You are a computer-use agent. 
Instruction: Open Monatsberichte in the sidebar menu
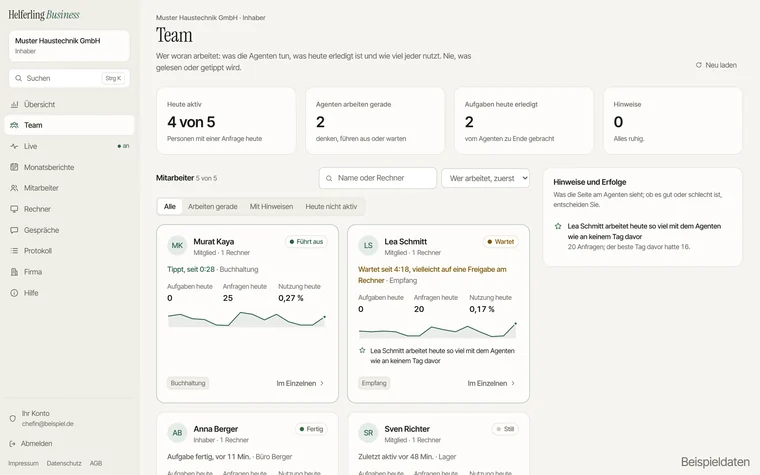click(x=69, y=167)
